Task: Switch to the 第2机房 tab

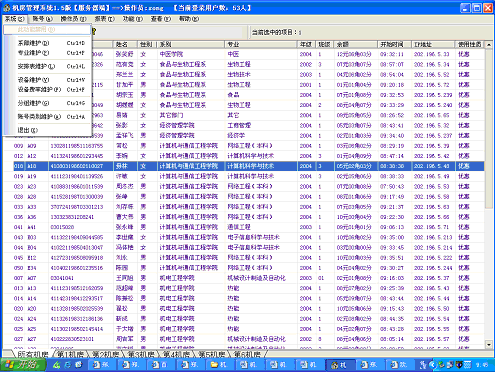Action: pyautogui.click(x=105, y=354)
